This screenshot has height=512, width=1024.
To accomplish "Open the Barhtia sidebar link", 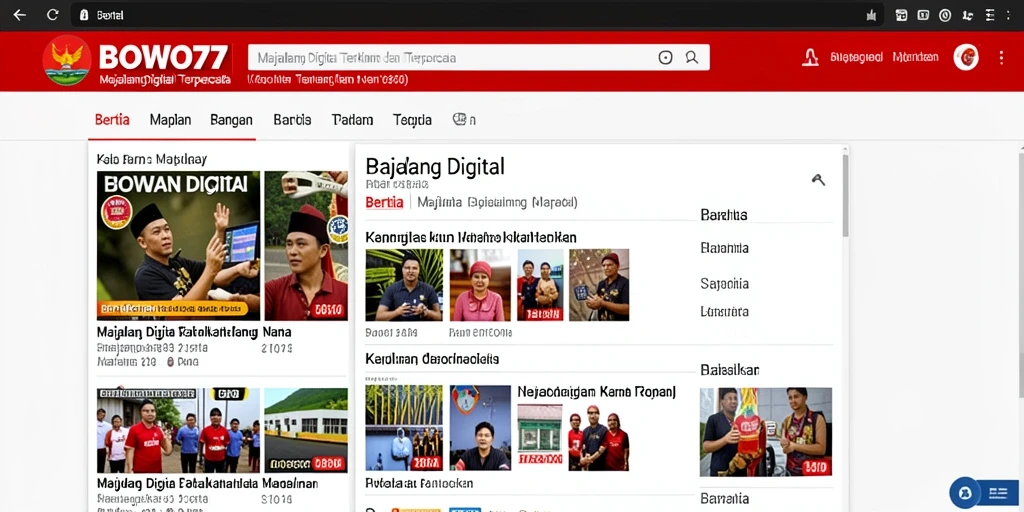I will pyautogui.click(x=724, y=215).
